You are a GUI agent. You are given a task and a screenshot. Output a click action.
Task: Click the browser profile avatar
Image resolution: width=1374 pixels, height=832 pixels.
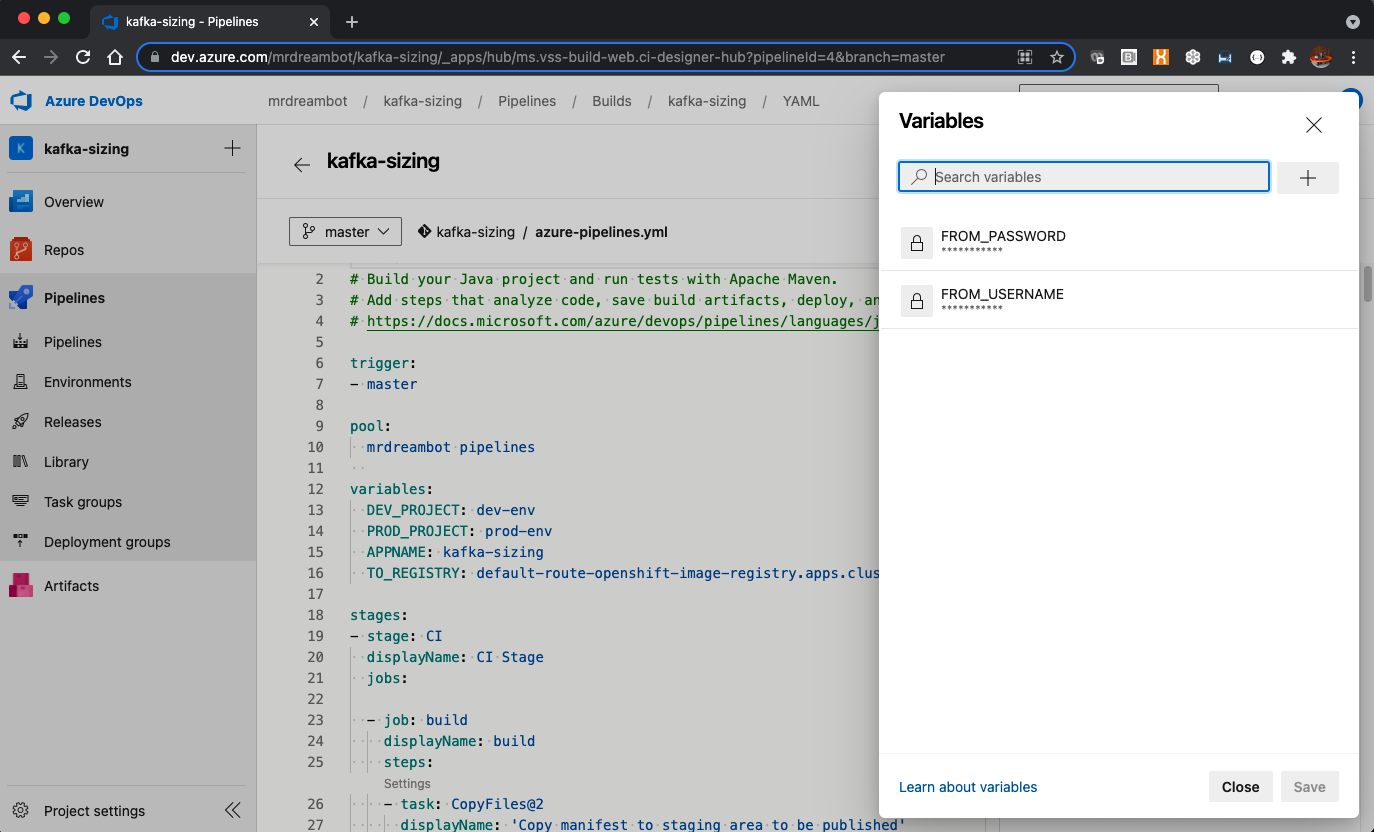(x=1321, y=57)
